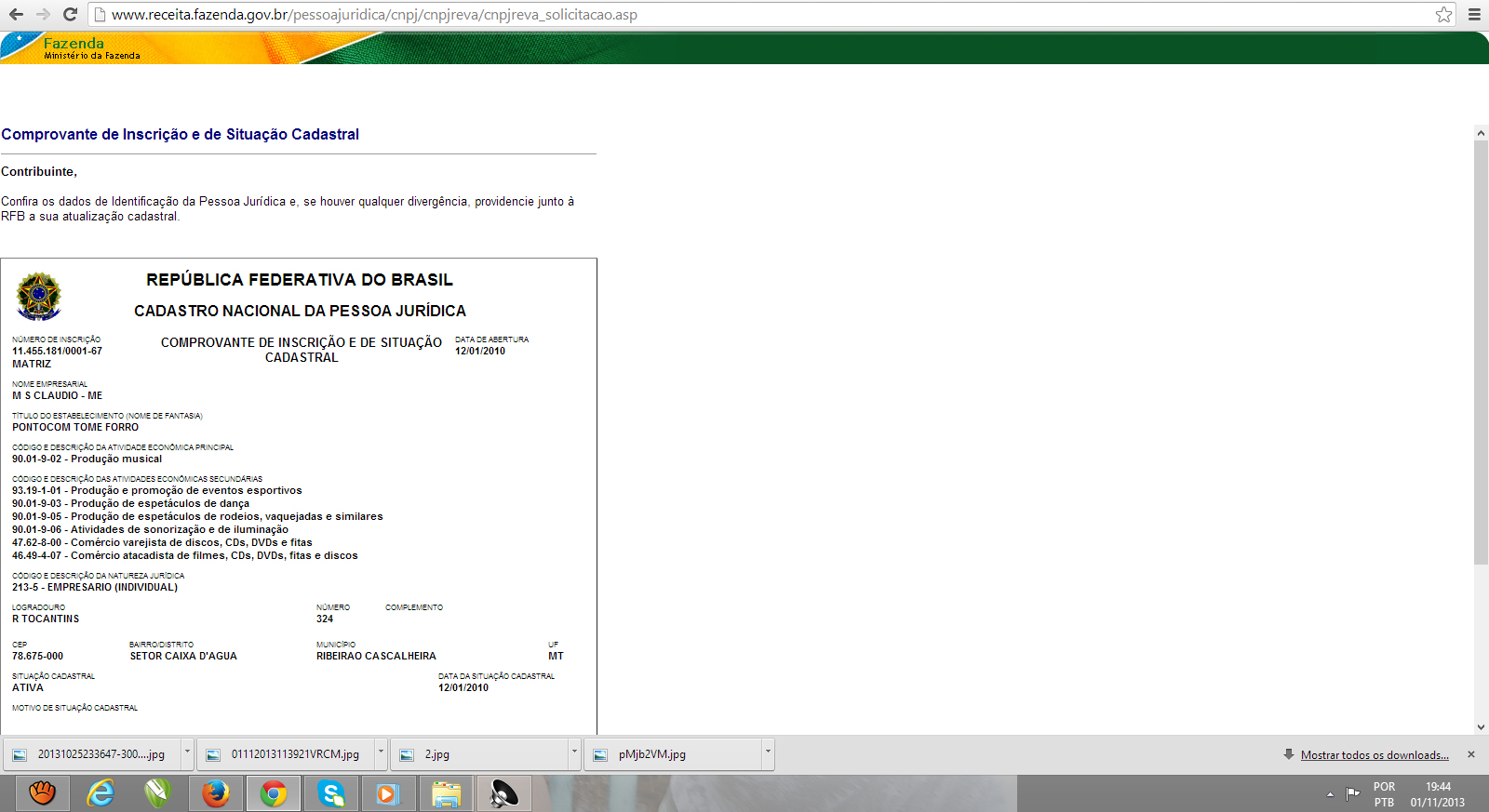This screenshot has width=1489, height=812.
Task: Bookmark this page with the star icon
Action: 1443,15
